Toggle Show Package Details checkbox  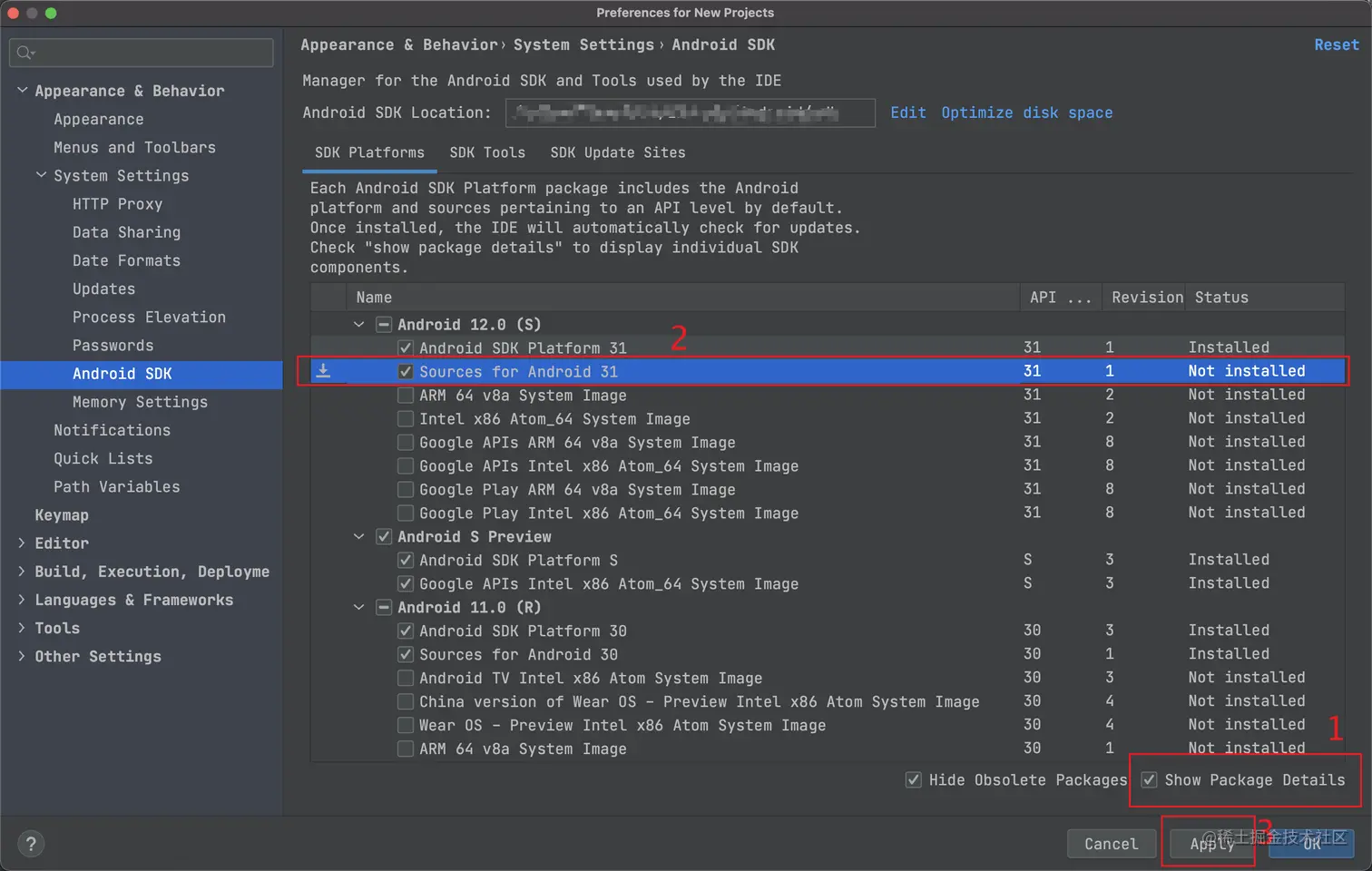click(x=1150, y=779)
